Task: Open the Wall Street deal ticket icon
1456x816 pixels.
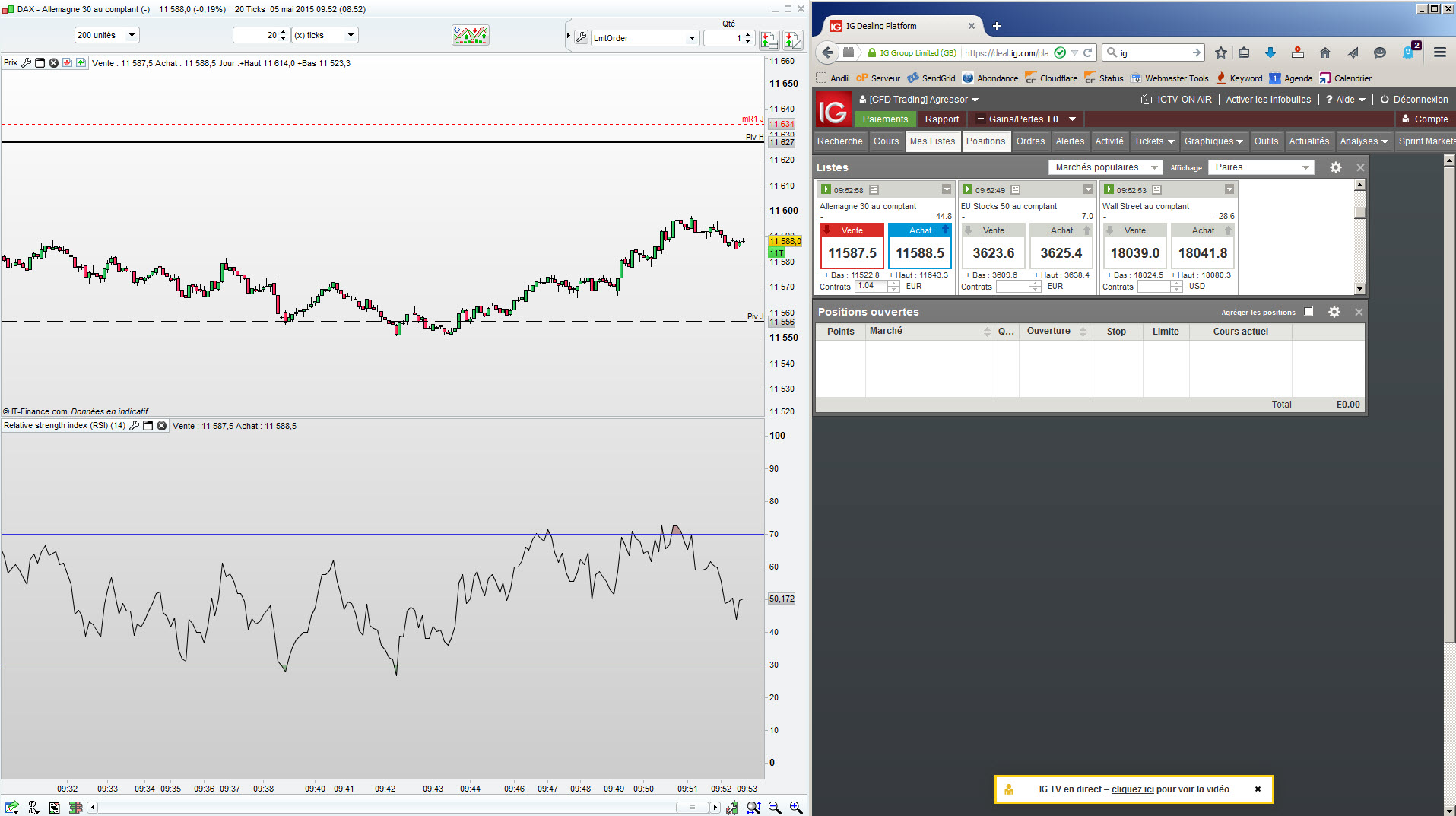Action: 1156,189
